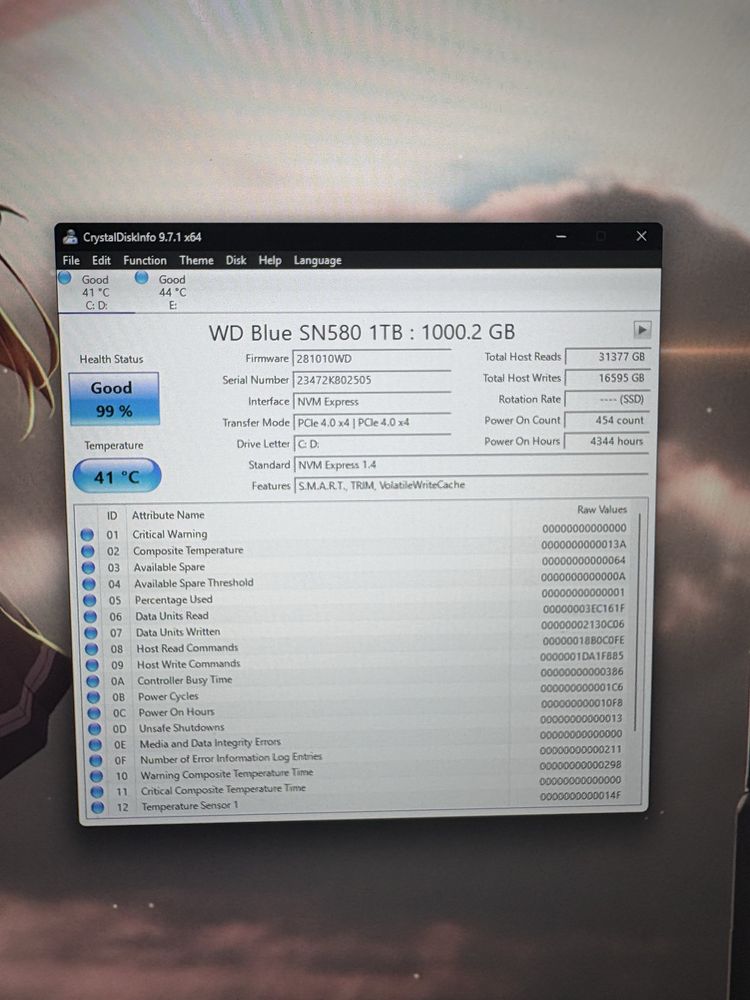
Task: Open the Help menu
Action: pyautogui.click(x=270, y=260)
